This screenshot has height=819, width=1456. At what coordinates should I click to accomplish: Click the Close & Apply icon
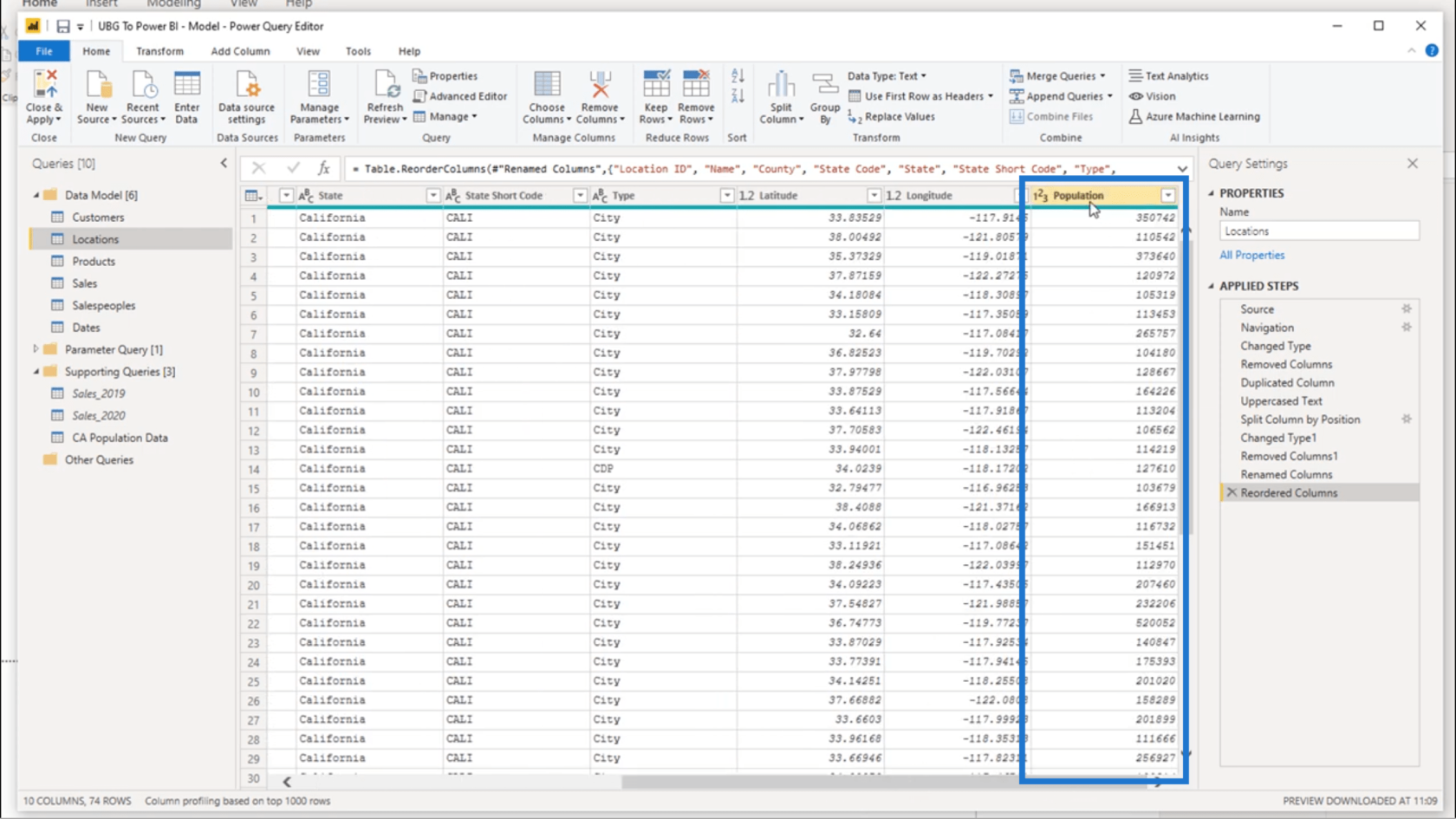tap(44, 85)
